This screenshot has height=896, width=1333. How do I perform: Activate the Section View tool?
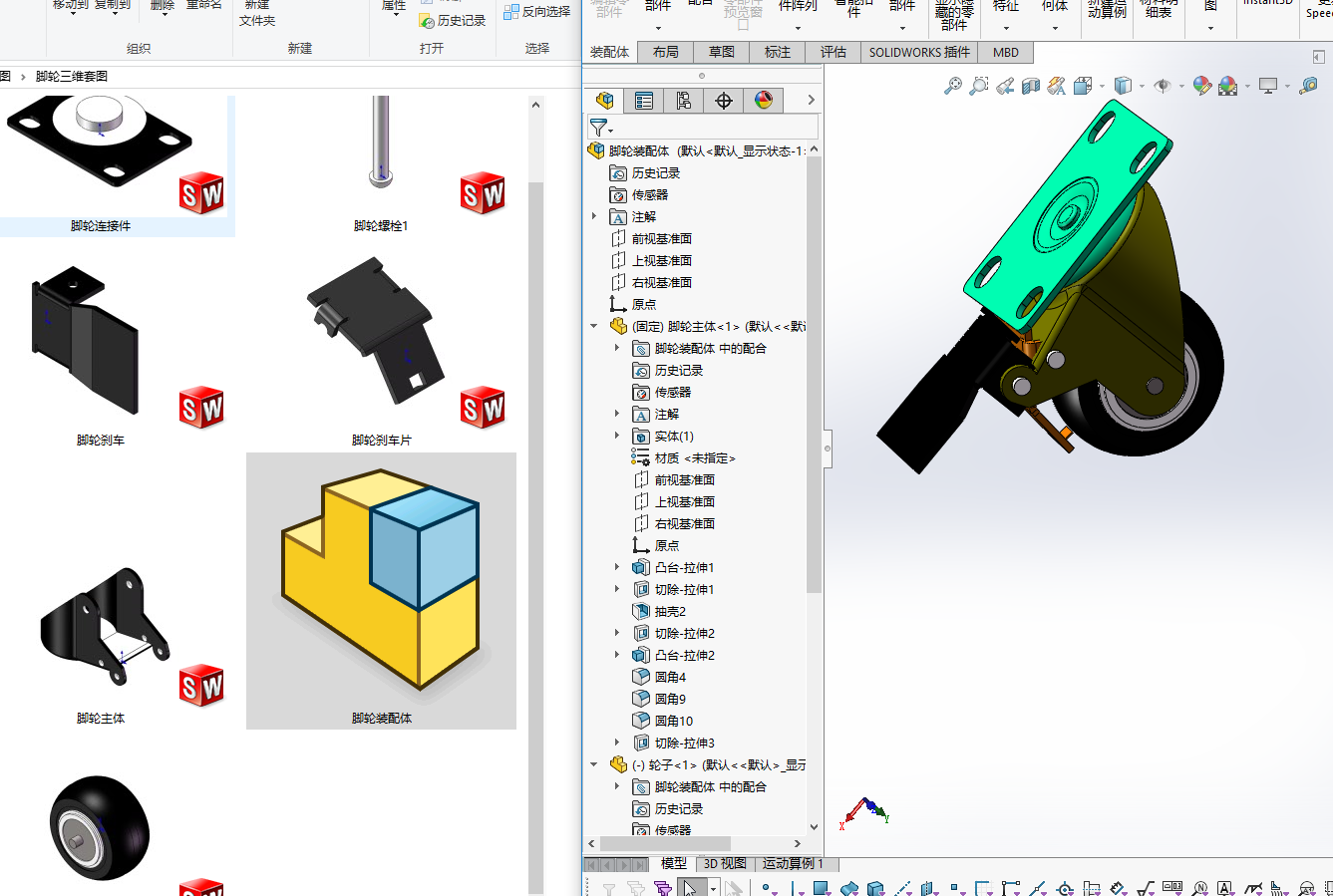pos(1031,86)
